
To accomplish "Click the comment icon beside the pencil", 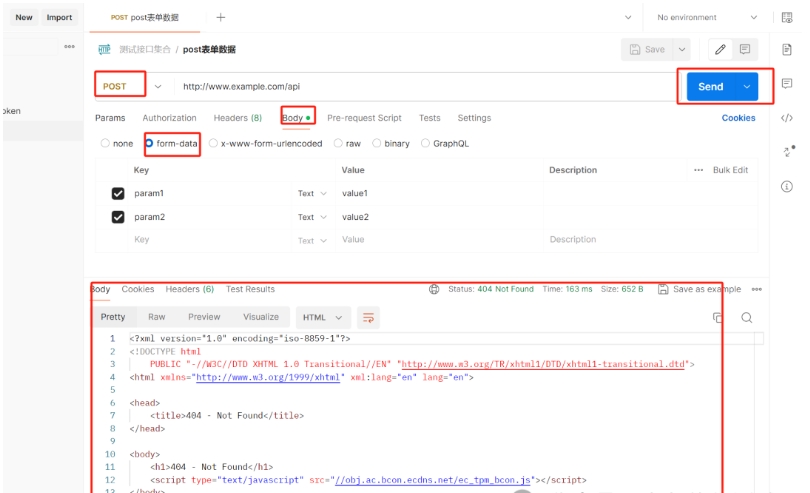I will pos(745,50).
